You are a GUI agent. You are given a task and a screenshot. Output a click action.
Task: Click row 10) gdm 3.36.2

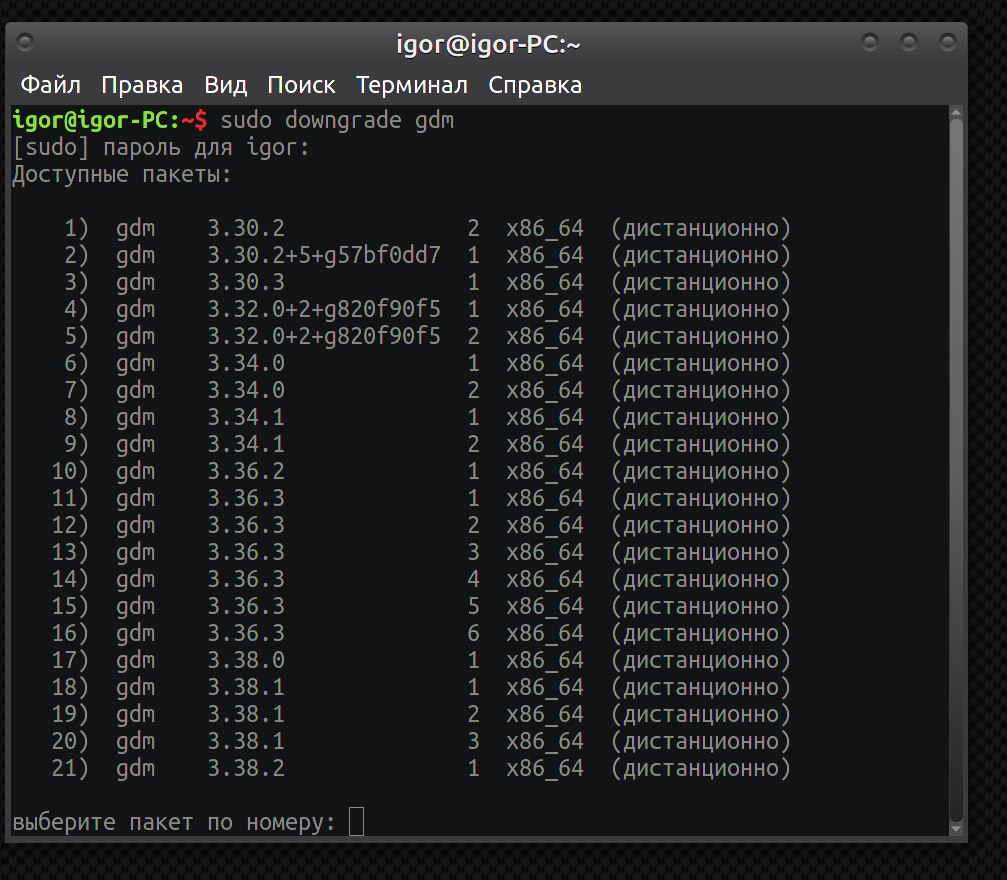[421, 471]
